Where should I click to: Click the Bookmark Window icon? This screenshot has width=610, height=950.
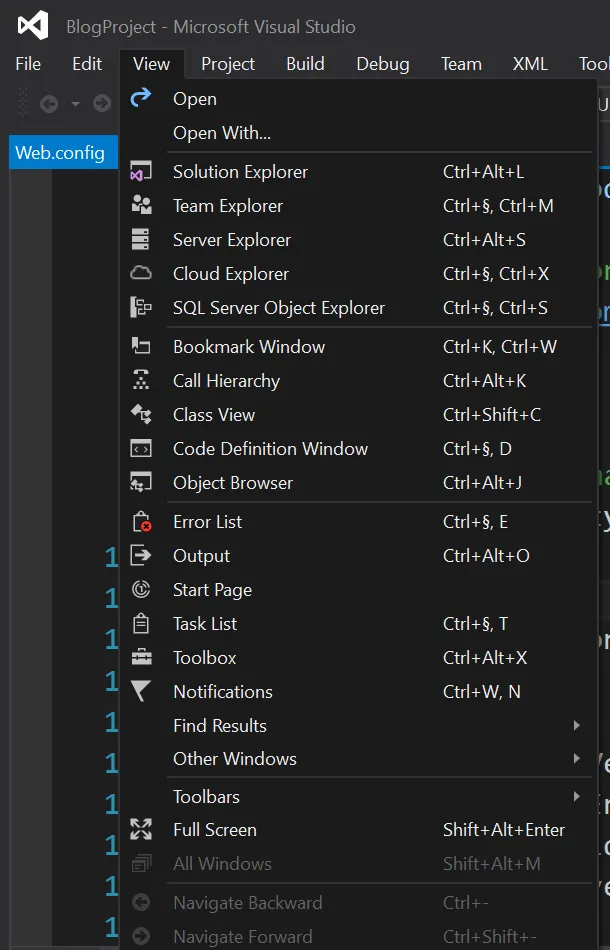[x=141, y=346]
